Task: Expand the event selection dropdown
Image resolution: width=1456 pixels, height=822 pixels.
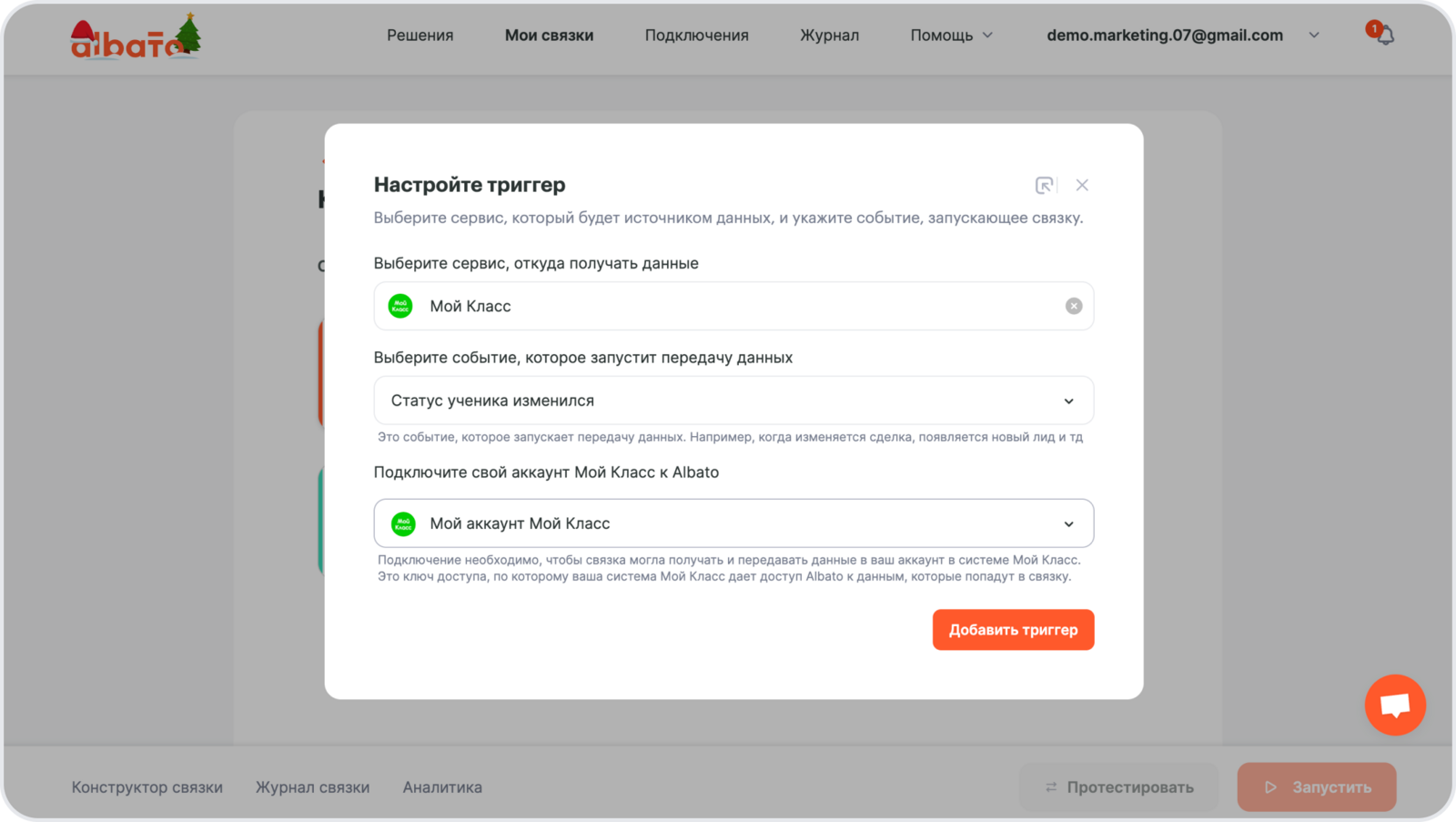Action: 1068,401
